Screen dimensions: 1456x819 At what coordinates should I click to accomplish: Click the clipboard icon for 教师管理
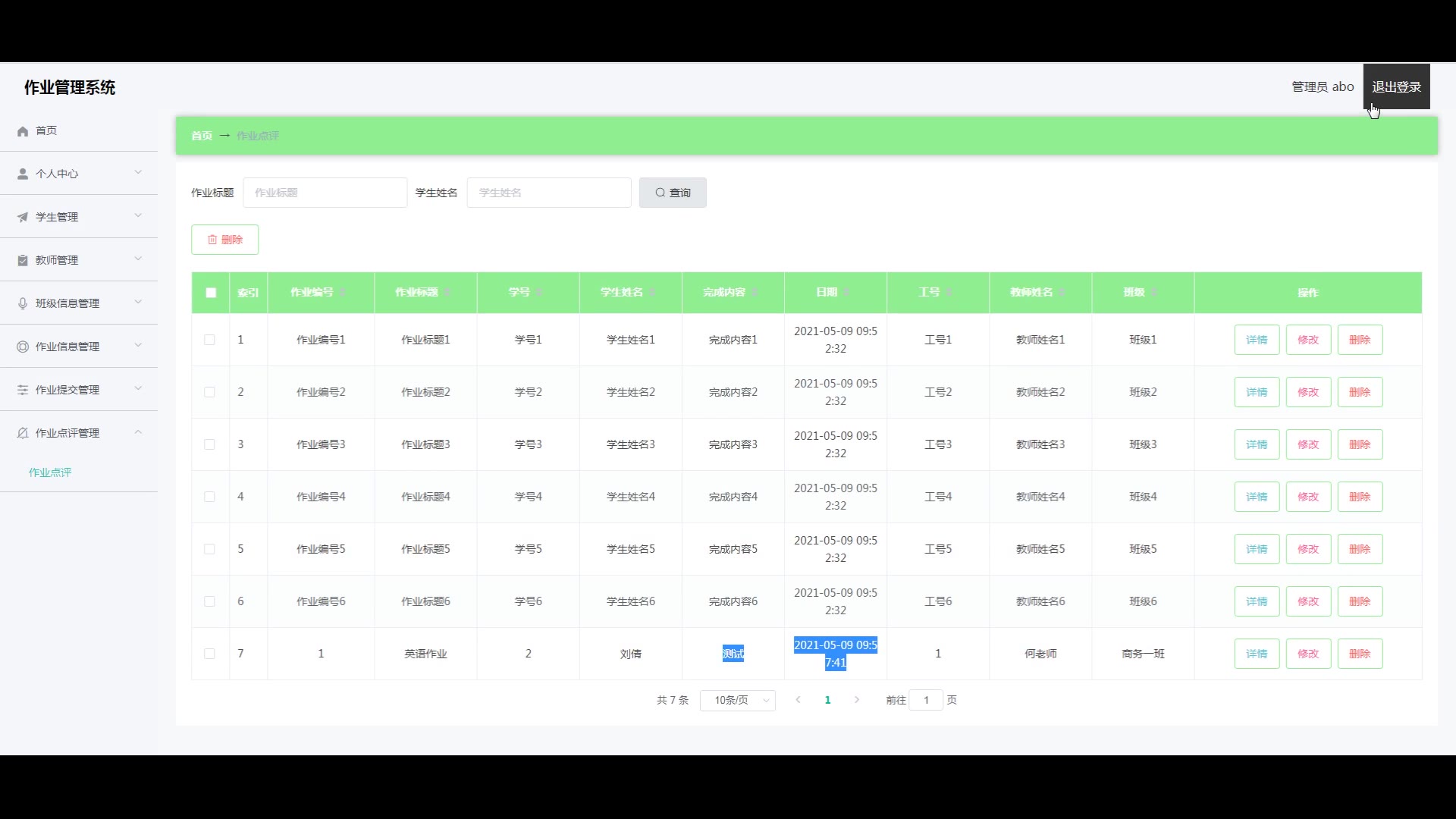[23, 260]
